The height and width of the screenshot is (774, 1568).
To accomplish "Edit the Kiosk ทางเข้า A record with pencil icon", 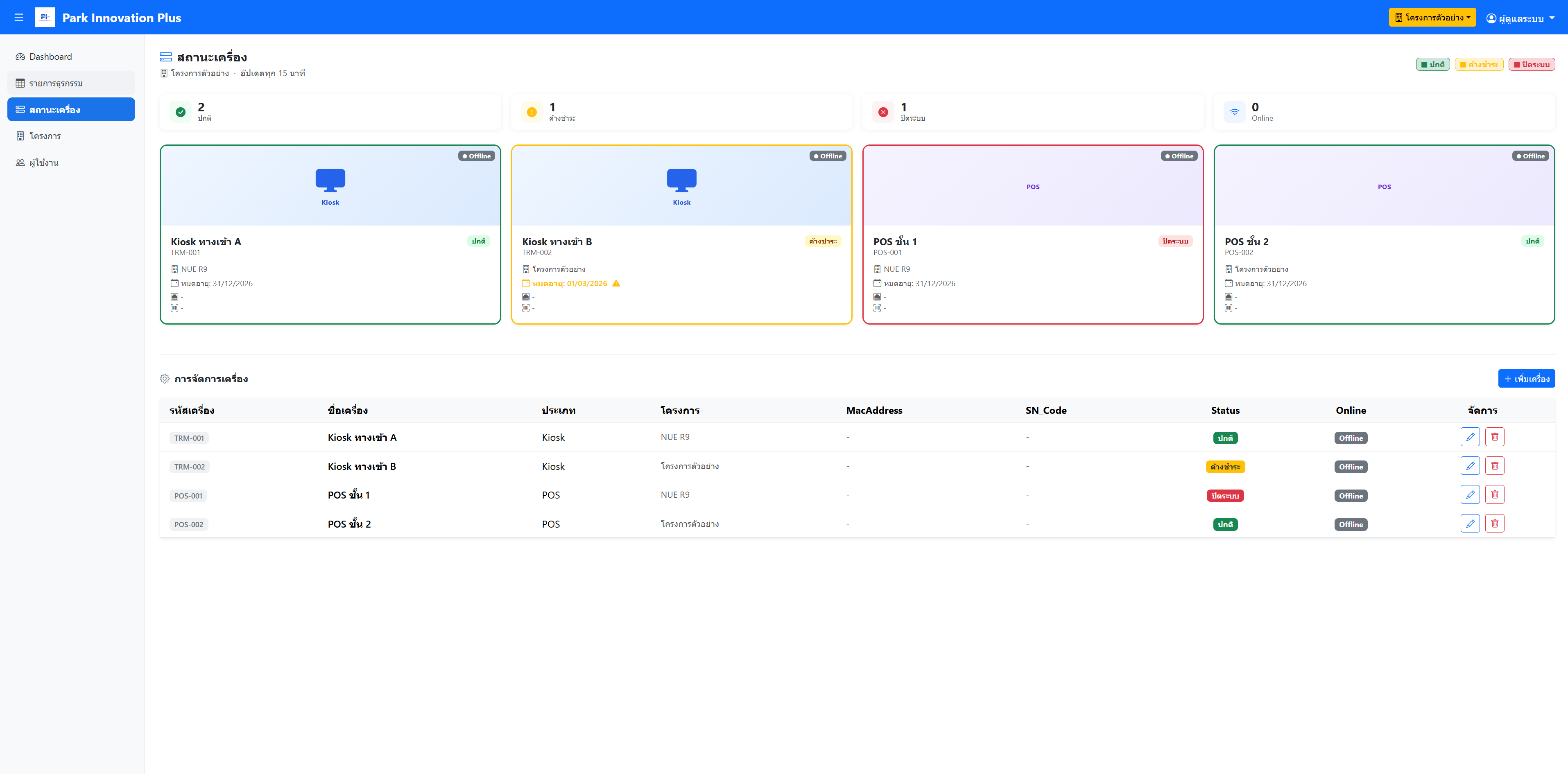I will coord(1470,437).
